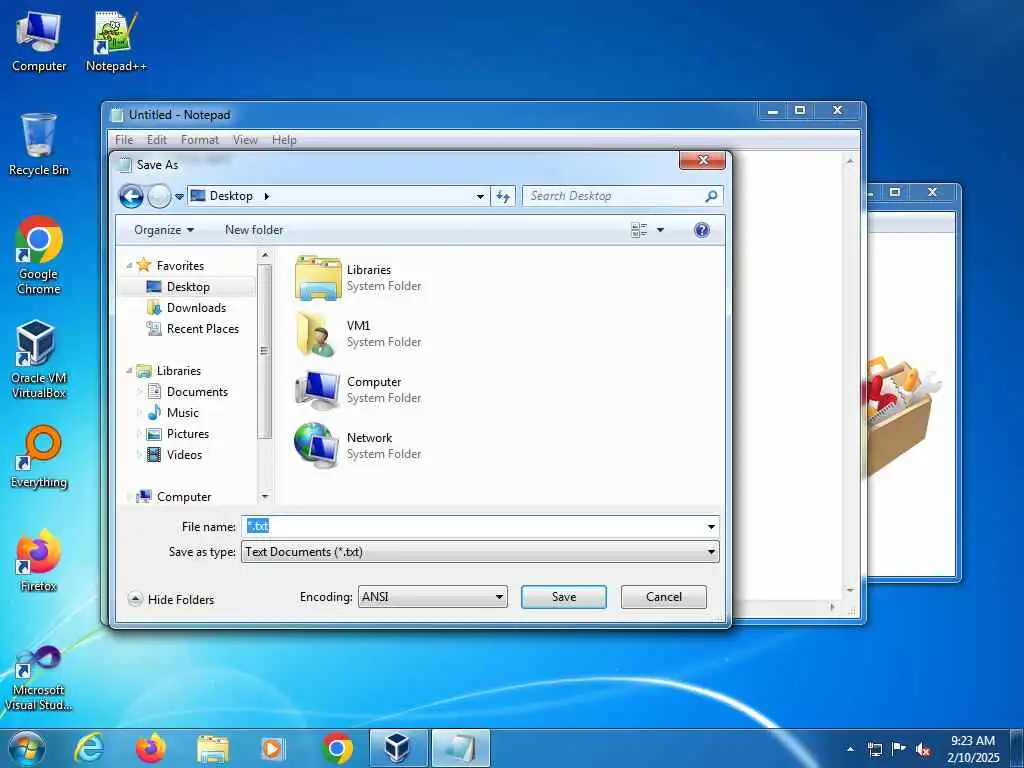
Task: Click the Computer desktop icon
Action: (39, 41)
